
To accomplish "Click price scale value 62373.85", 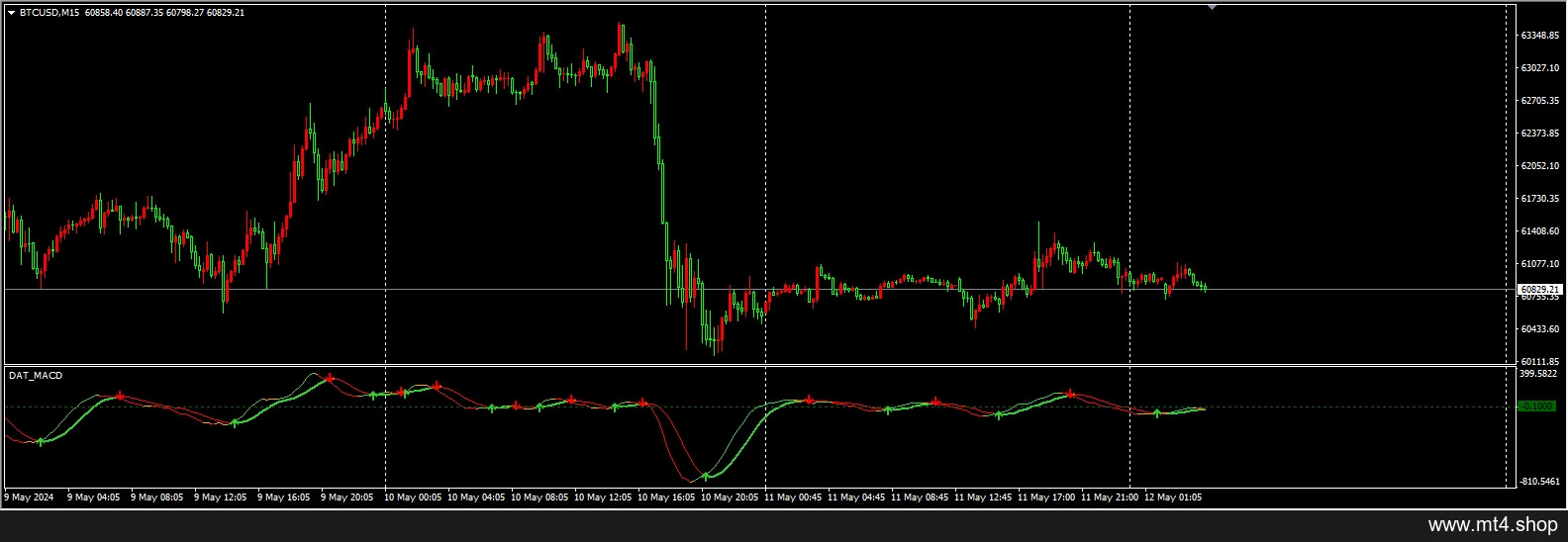I will [1539, 134].
